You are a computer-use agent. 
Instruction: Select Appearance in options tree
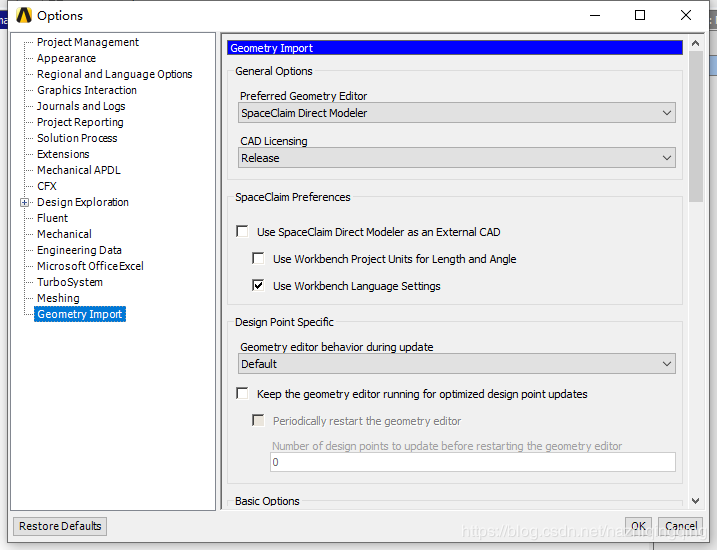(x=66, y=58)
